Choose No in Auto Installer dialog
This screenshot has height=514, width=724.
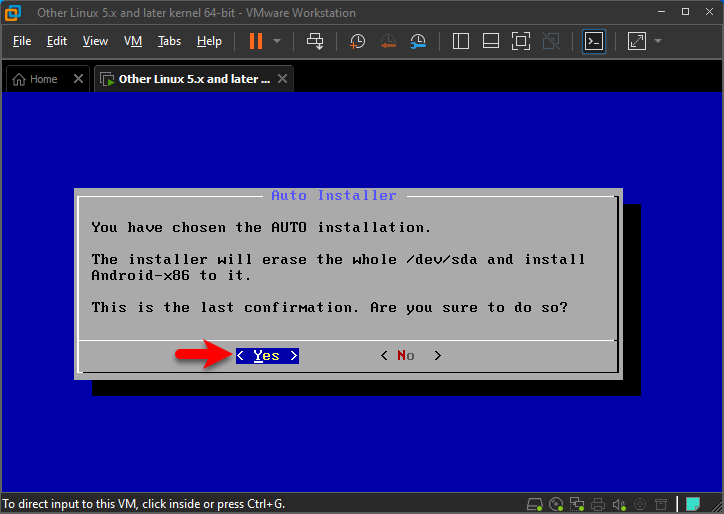coord(411,356)
